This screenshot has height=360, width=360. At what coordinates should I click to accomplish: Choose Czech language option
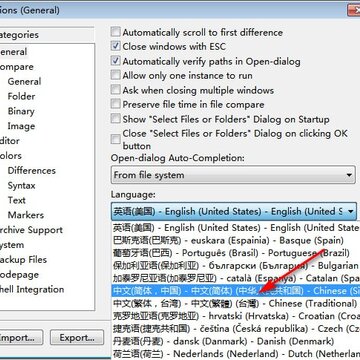point(236,329)
